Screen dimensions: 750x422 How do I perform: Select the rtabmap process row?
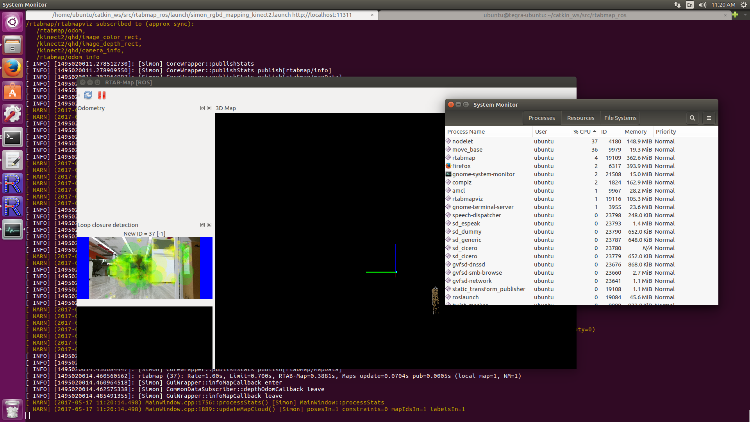point(465,157)
